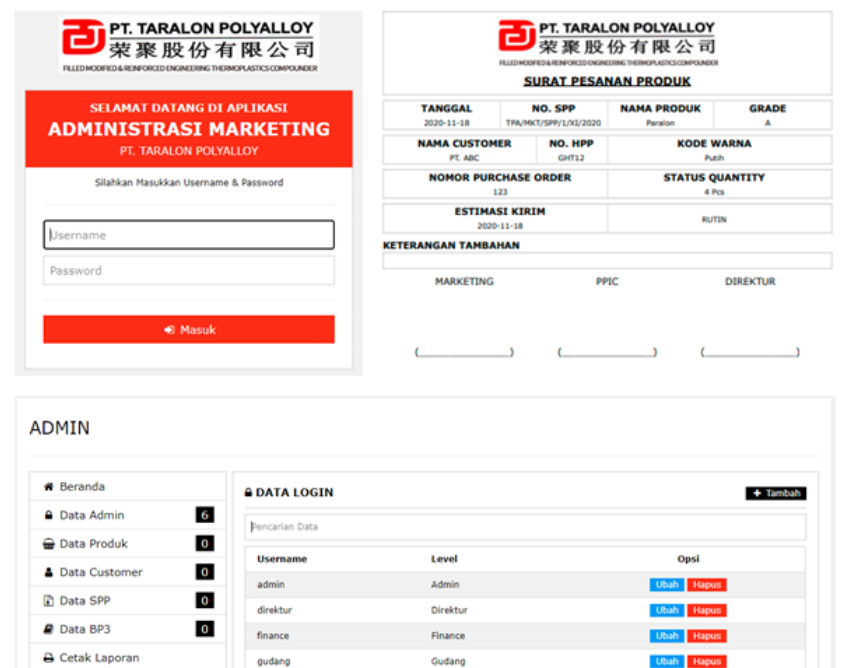Click the count badge 0 on Data Produk
Image resolution: width=842 pixels, height=668 pixels.
(x=205, y=543)
